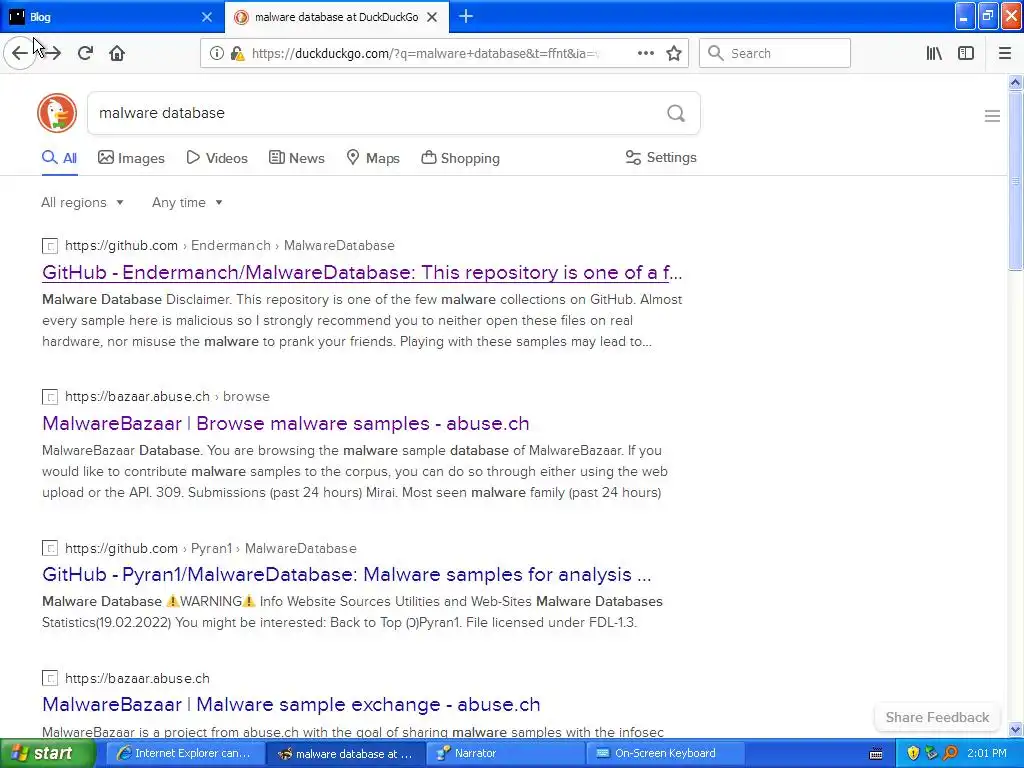Open GitHub Pyran1/MalwareDatabase result
Image resolution: width=1024 pixels, height=768 pixels.
point(346,574)
